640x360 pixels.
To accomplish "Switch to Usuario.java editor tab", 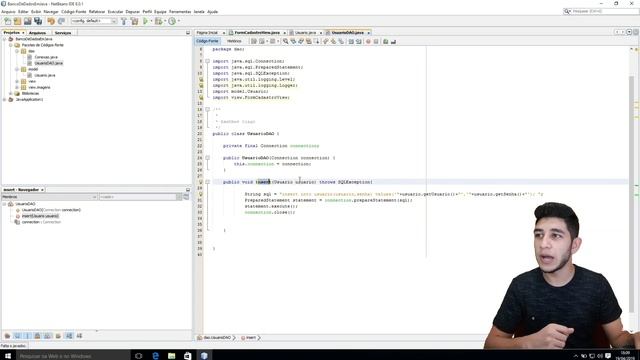I will click(x=305, y=33).
